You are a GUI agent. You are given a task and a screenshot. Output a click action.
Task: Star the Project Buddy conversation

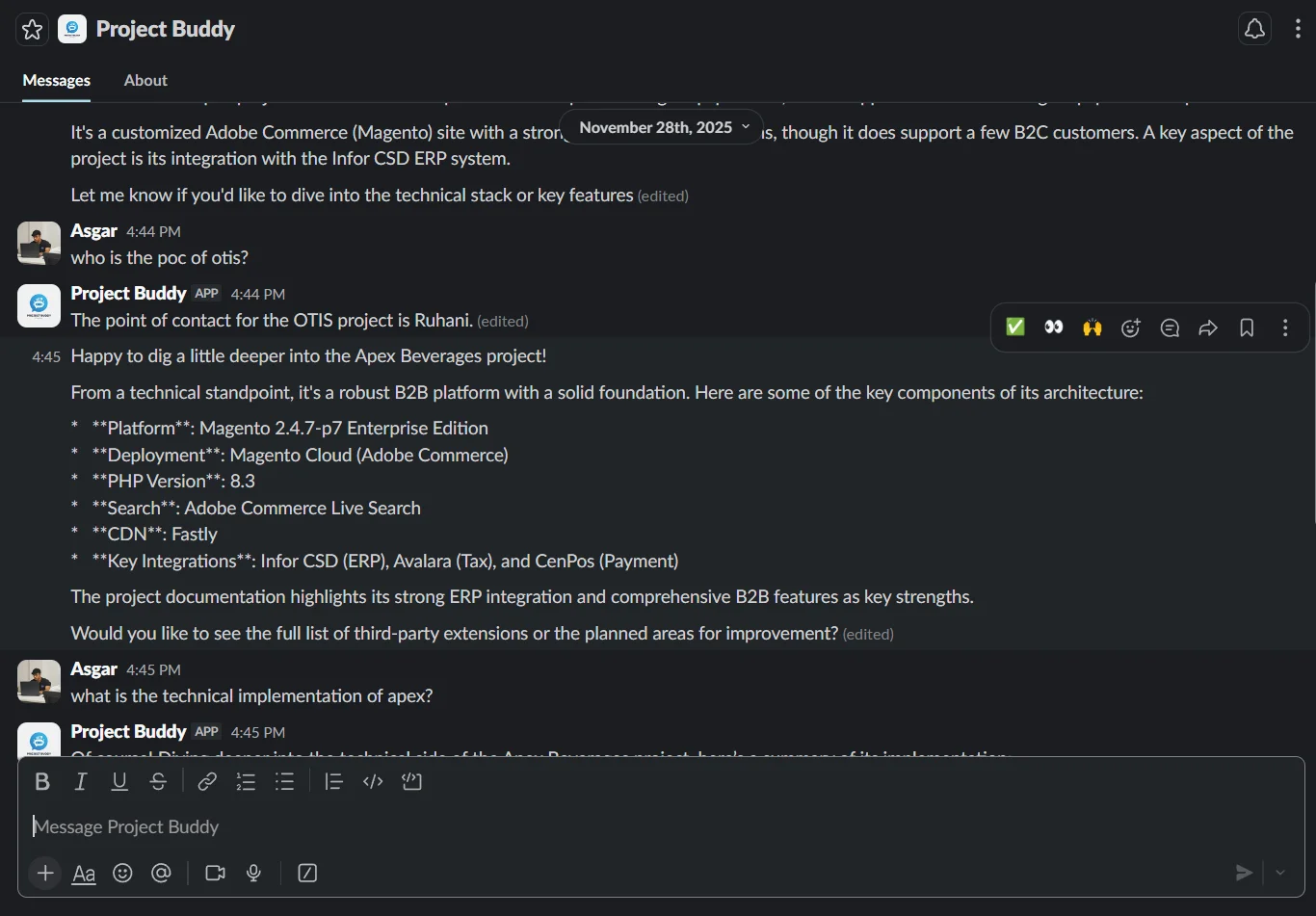[x=32, y=30]
